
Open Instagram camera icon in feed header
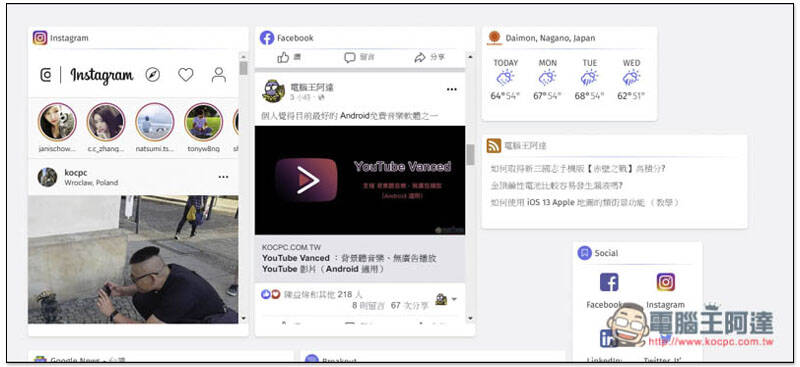(x=46, y=75)
